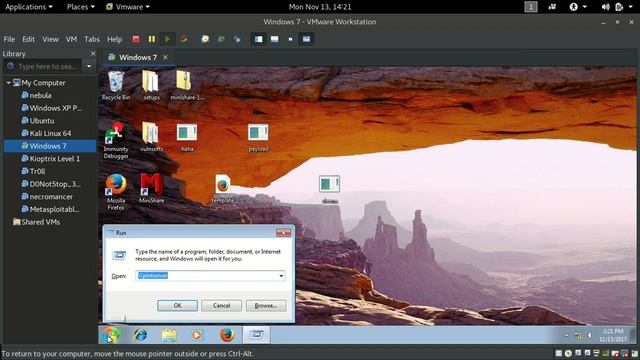640x360 pixels.
Task: Open Windows Media Player from taskbar
Action: (197, 335)
